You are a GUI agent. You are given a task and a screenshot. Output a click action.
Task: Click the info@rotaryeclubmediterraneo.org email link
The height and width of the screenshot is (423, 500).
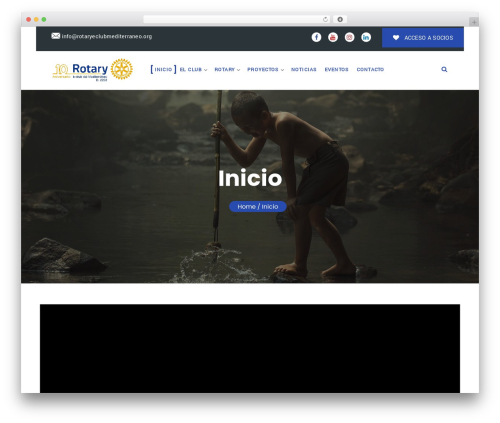[x=107, y=36]
